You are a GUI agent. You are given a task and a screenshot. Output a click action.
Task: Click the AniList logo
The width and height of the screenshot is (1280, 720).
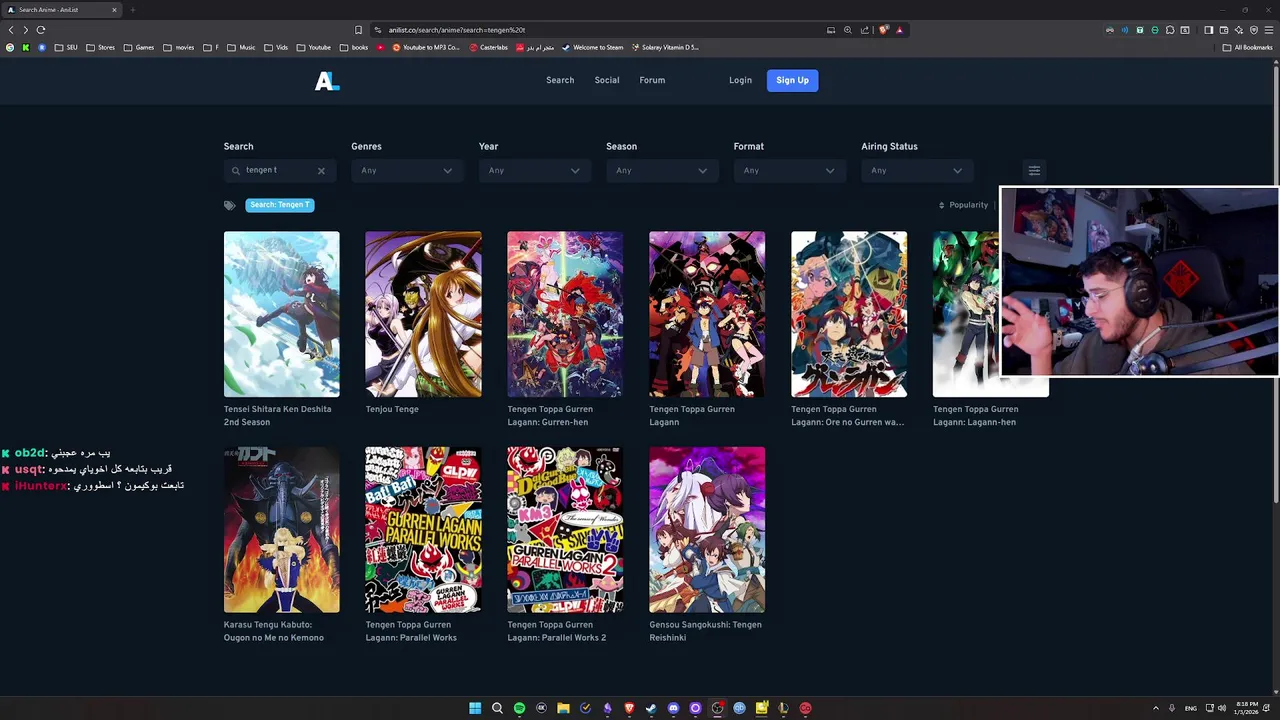(x=327, y=81)
